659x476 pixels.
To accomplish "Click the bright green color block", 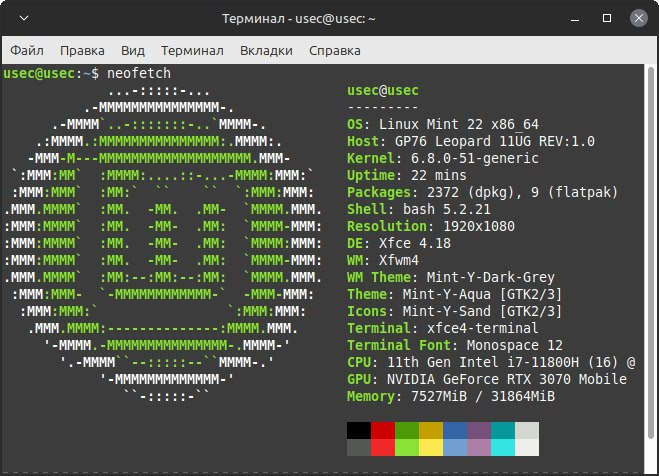I will (x=407, y=447).
